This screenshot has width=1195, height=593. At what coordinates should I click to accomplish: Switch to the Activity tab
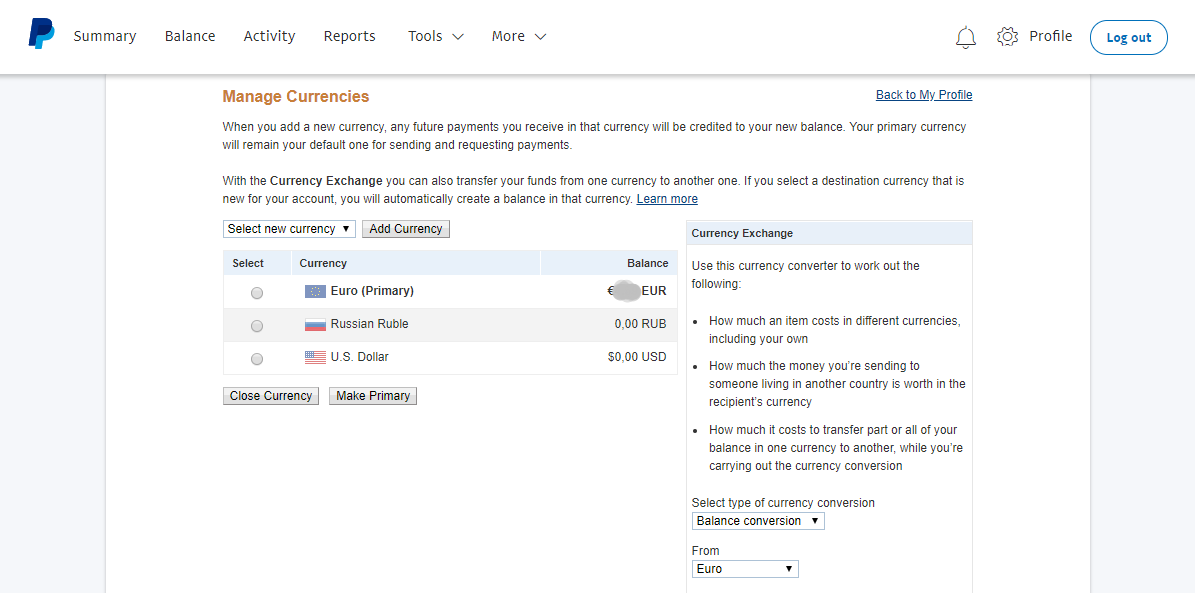pyautogui.click(x=269, y=36)
